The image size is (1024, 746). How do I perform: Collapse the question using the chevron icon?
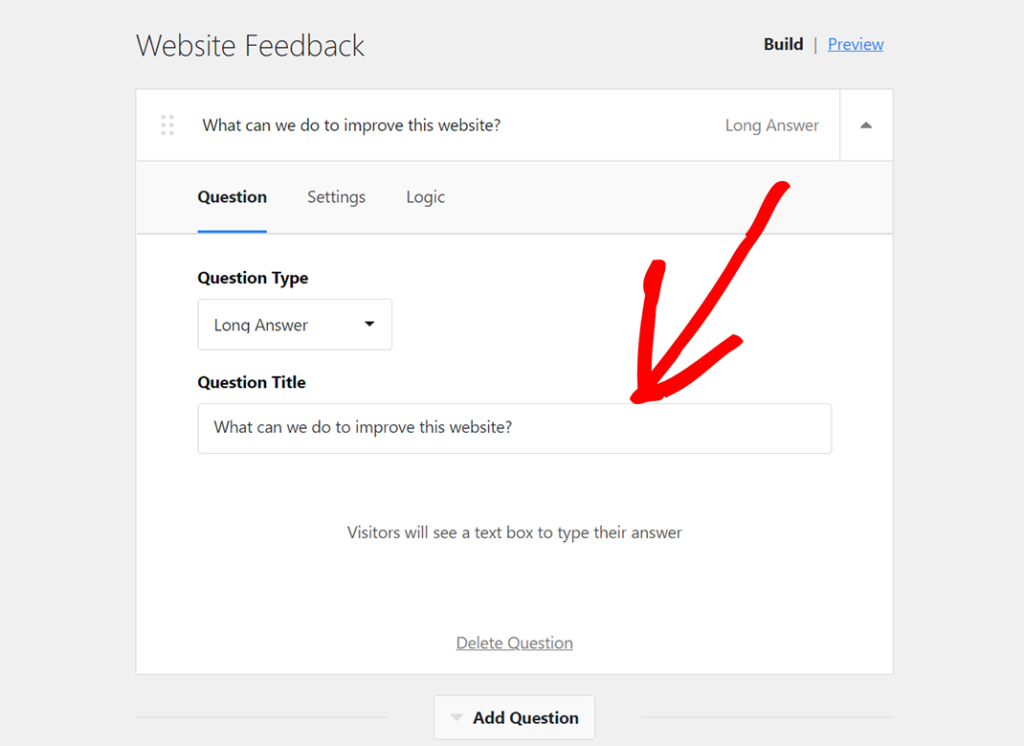tap(866, 125)
